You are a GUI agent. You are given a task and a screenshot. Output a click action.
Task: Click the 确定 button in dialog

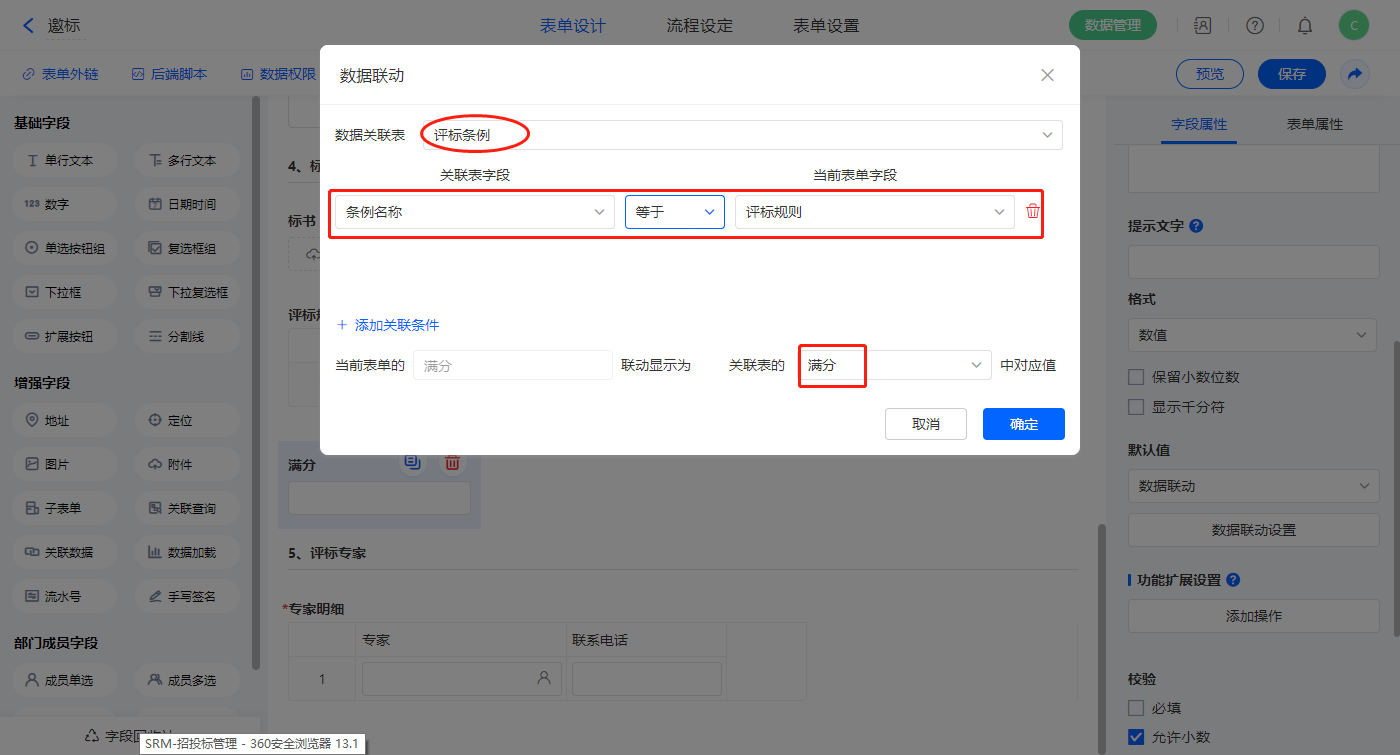(1023, 424)
